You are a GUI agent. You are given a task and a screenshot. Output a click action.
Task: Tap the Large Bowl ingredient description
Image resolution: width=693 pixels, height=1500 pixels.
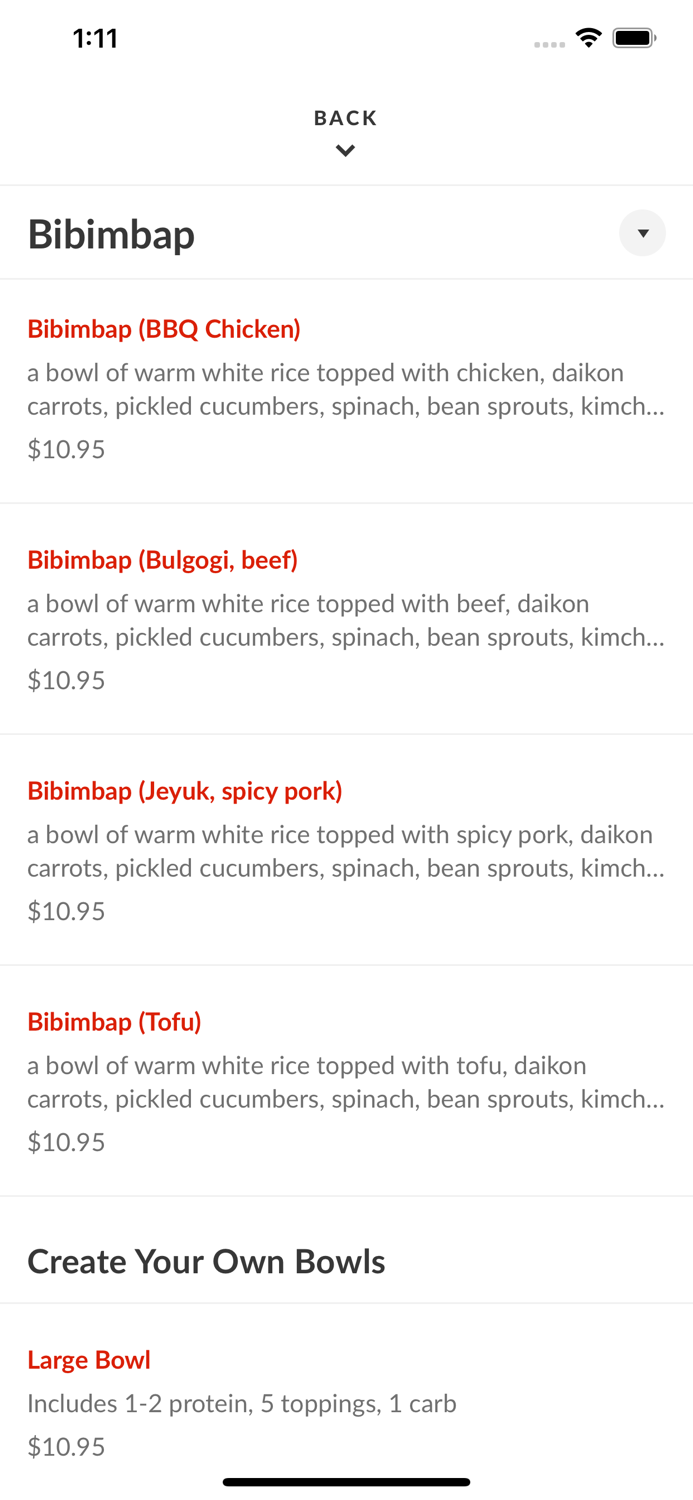[x=241, y=1404]
